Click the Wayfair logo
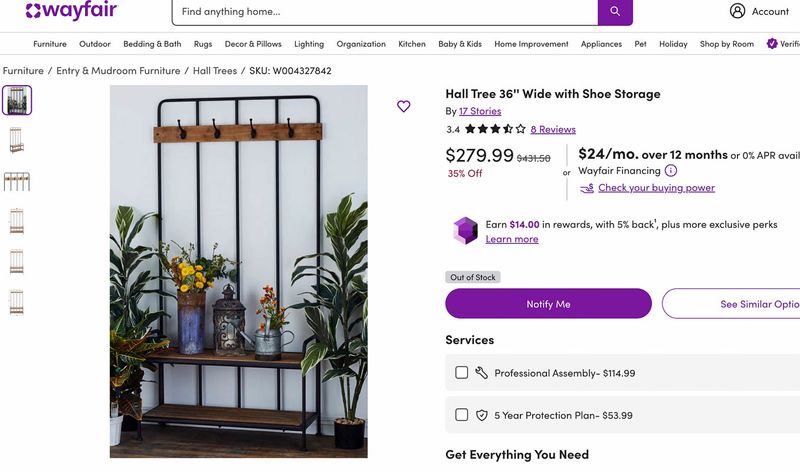The image size is (800, 472). pyautogui.click(x=71, y=10)
